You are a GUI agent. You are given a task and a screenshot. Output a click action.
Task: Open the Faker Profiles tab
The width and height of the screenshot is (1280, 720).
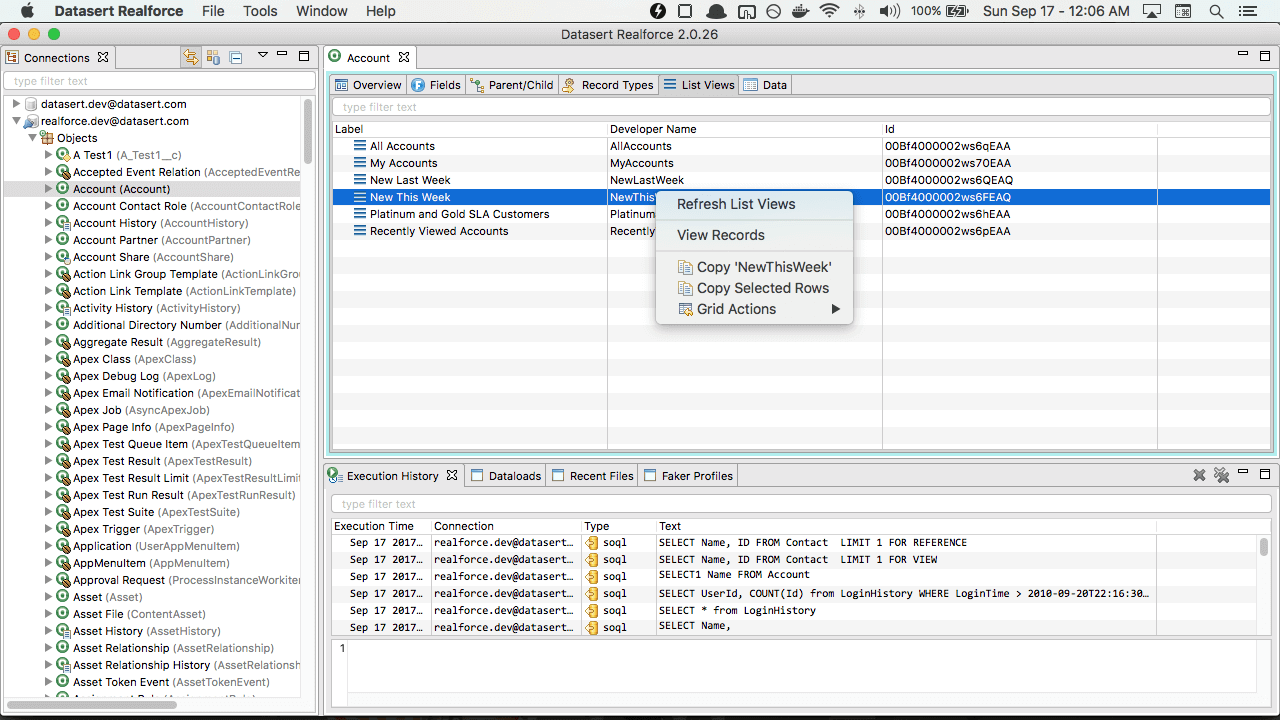[x=689, y=476]
